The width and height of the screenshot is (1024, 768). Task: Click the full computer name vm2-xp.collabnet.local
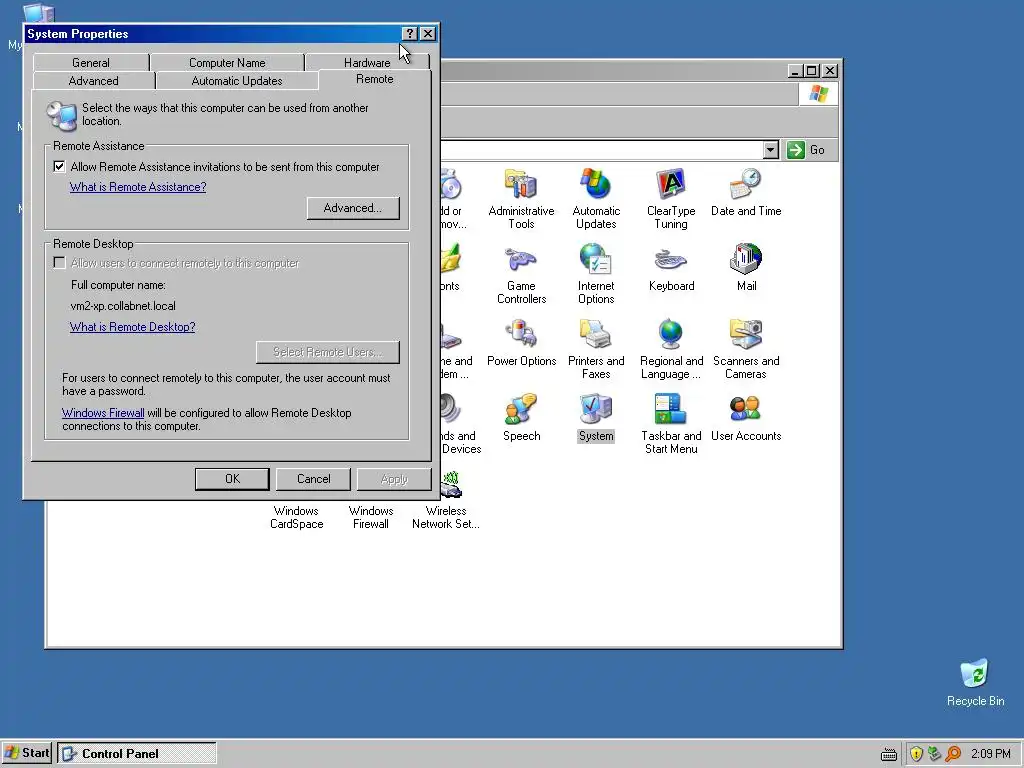123,306
